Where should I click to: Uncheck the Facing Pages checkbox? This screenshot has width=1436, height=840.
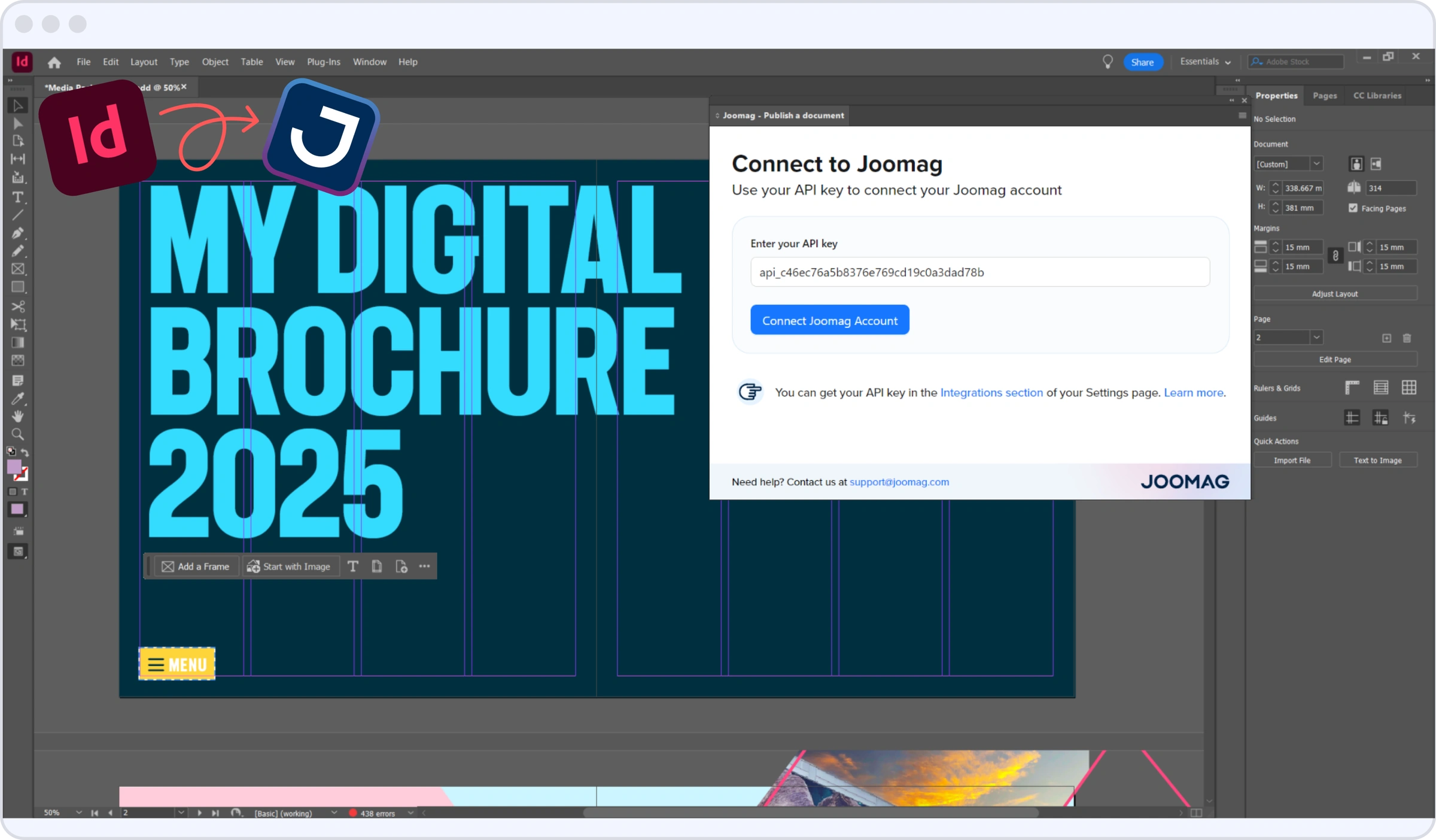[1353, 208]
